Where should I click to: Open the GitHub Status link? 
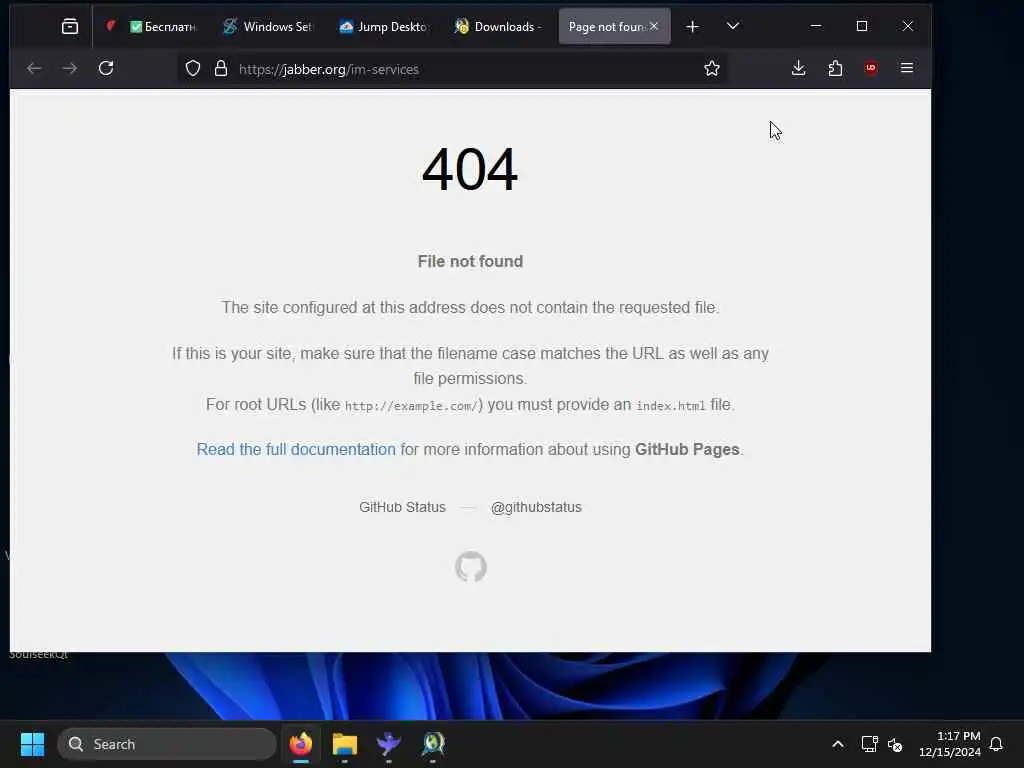click(402, 507)
